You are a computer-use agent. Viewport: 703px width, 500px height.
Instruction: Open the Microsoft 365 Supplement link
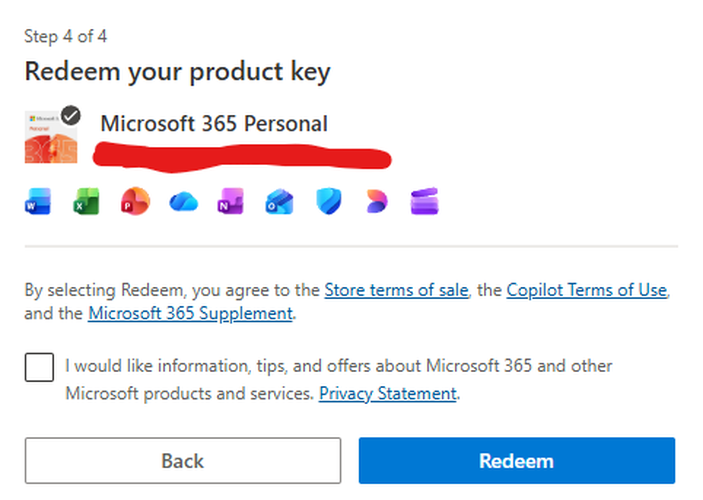click(190, 313)
